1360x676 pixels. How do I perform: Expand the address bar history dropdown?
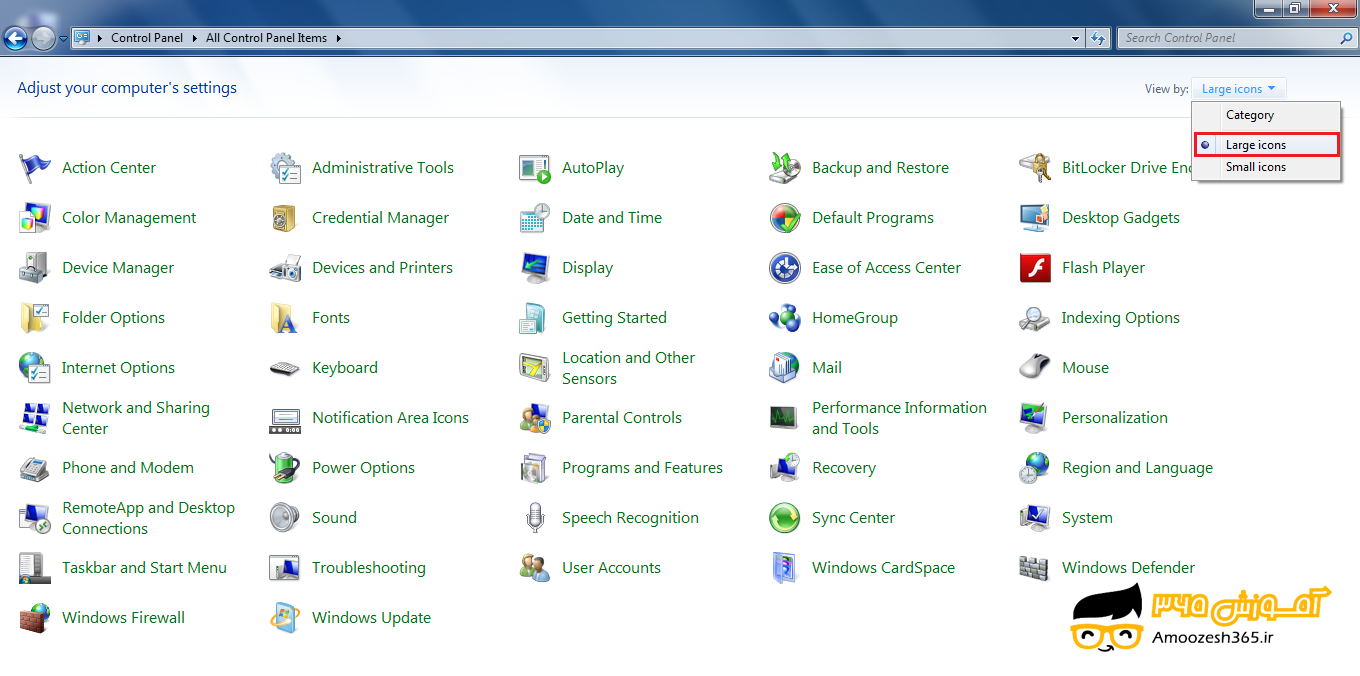coord(1074,38)
